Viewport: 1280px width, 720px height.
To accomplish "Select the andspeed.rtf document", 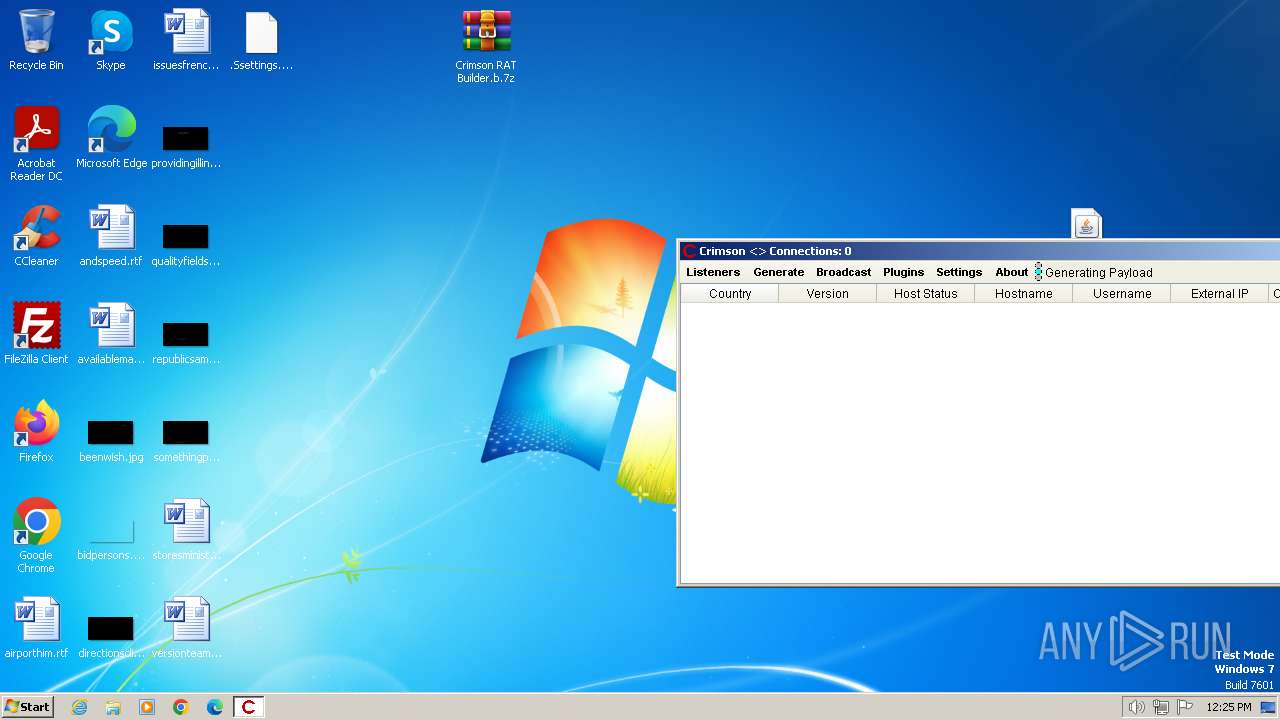I will click(111, 237).
